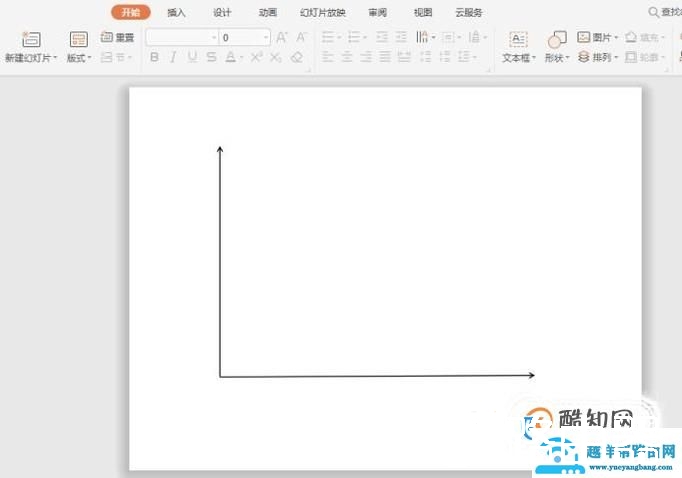This screenshot has width=682, height=478.
Task: Select Align Right paragraph icon
Action: click(x=366, y=57)
